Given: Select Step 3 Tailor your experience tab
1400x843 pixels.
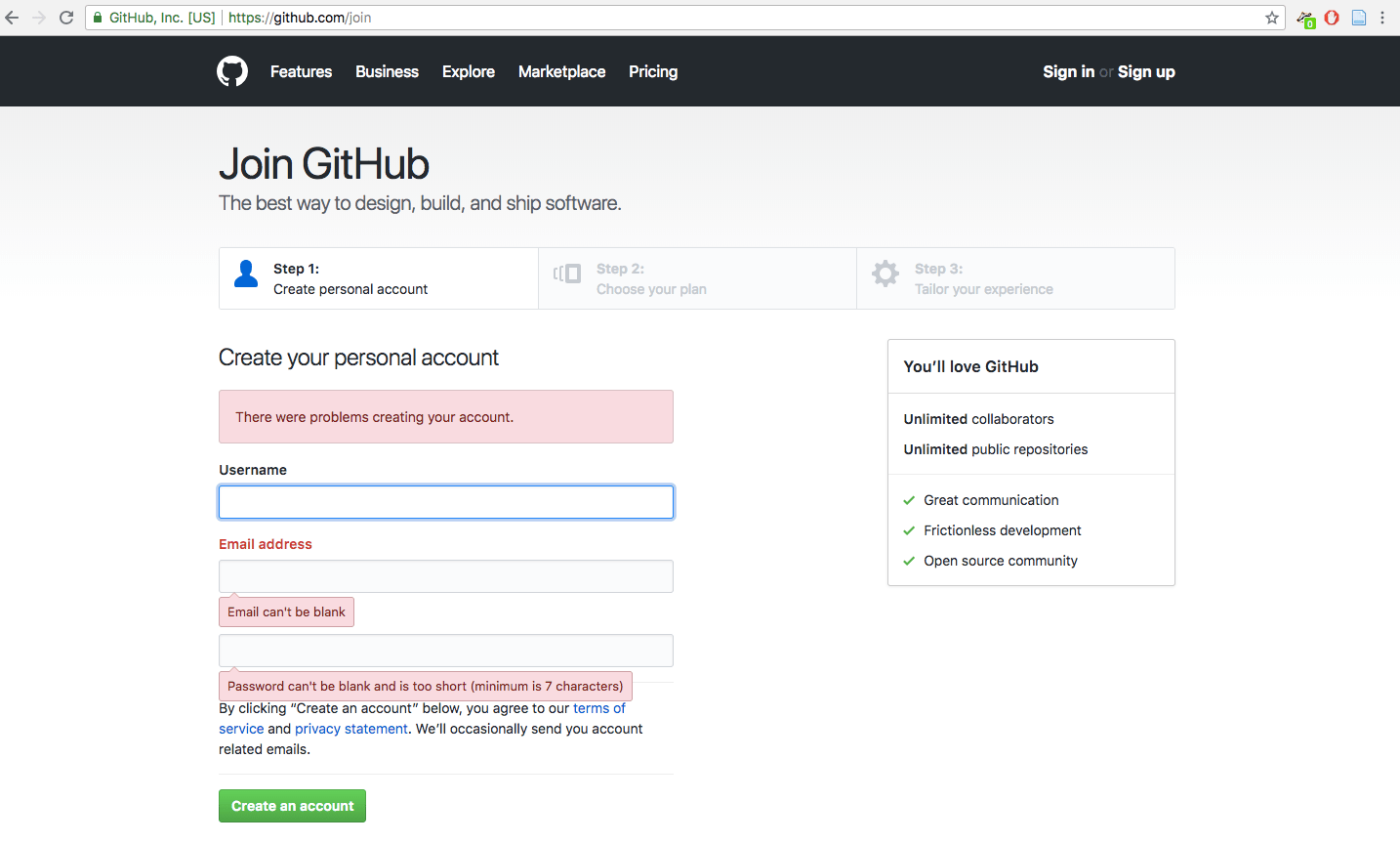Looking at the screenshot, I should [1015, 278].
